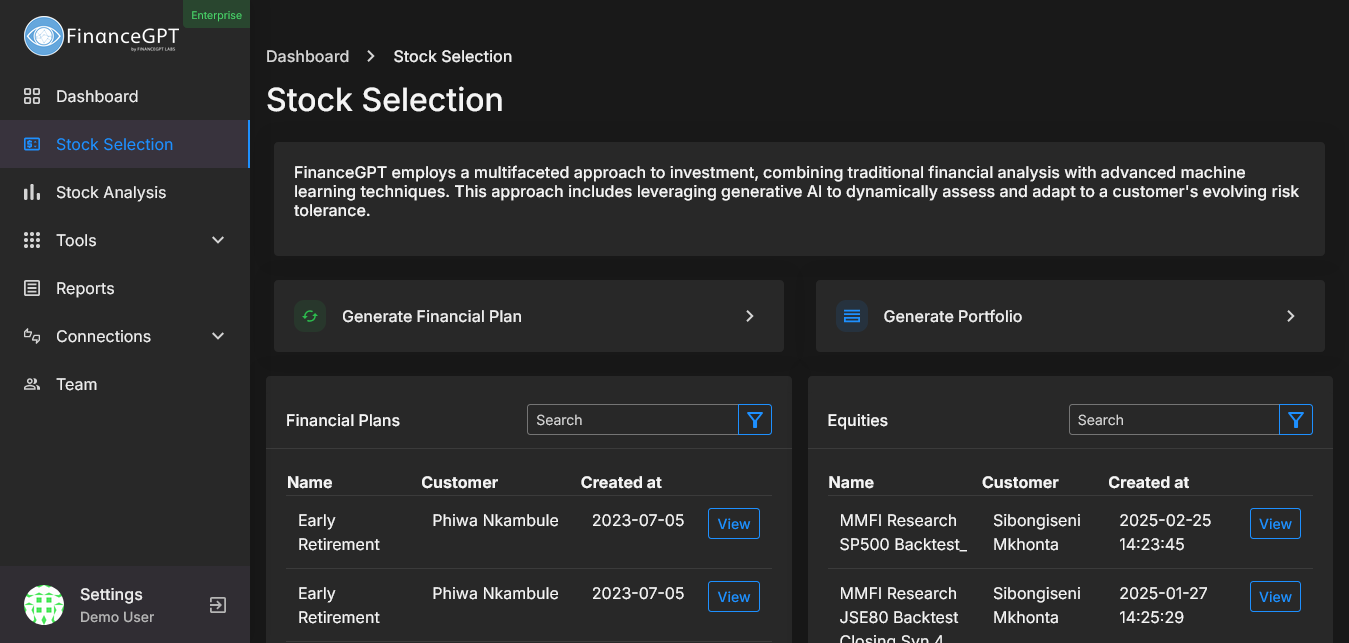Click the Demo User avatar
1349x643 pixels.
(x=44, y=605)
